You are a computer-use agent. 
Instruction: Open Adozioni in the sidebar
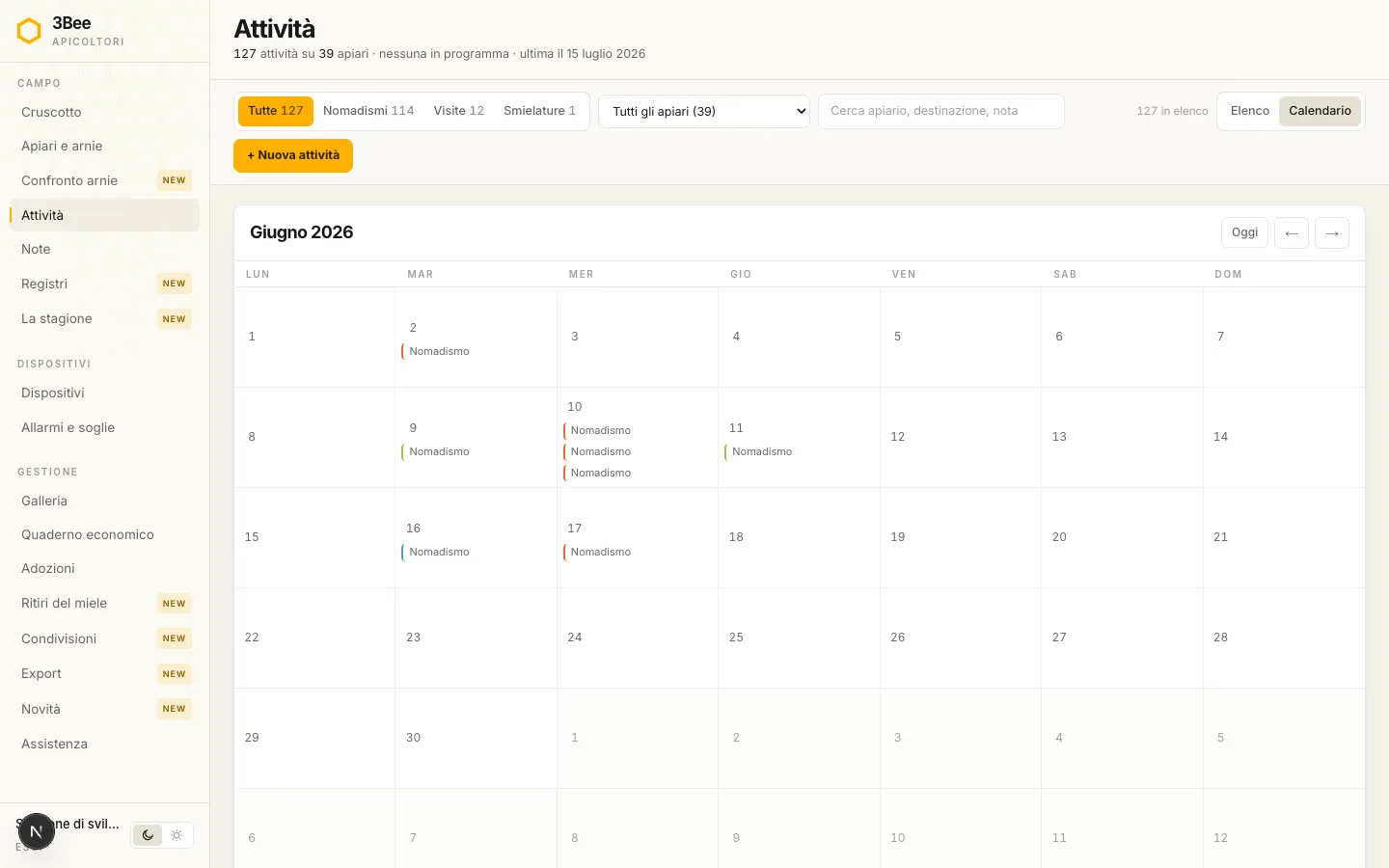click(x=104, y=568)
